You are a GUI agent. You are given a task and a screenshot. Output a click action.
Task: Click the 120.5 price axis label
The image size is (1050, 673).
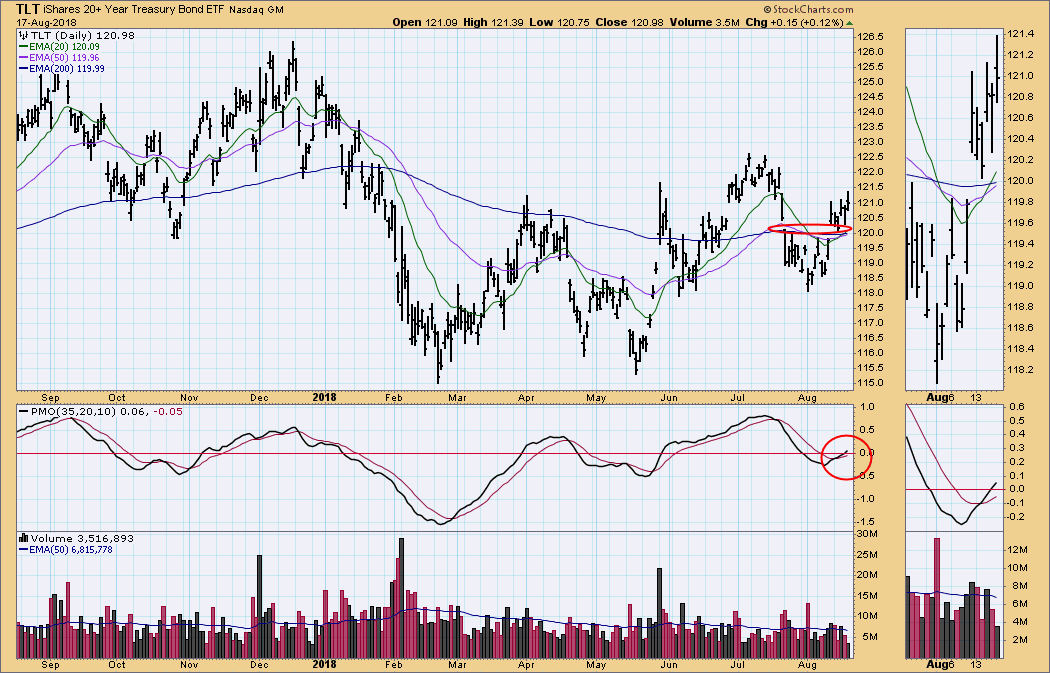pos(869,218)
